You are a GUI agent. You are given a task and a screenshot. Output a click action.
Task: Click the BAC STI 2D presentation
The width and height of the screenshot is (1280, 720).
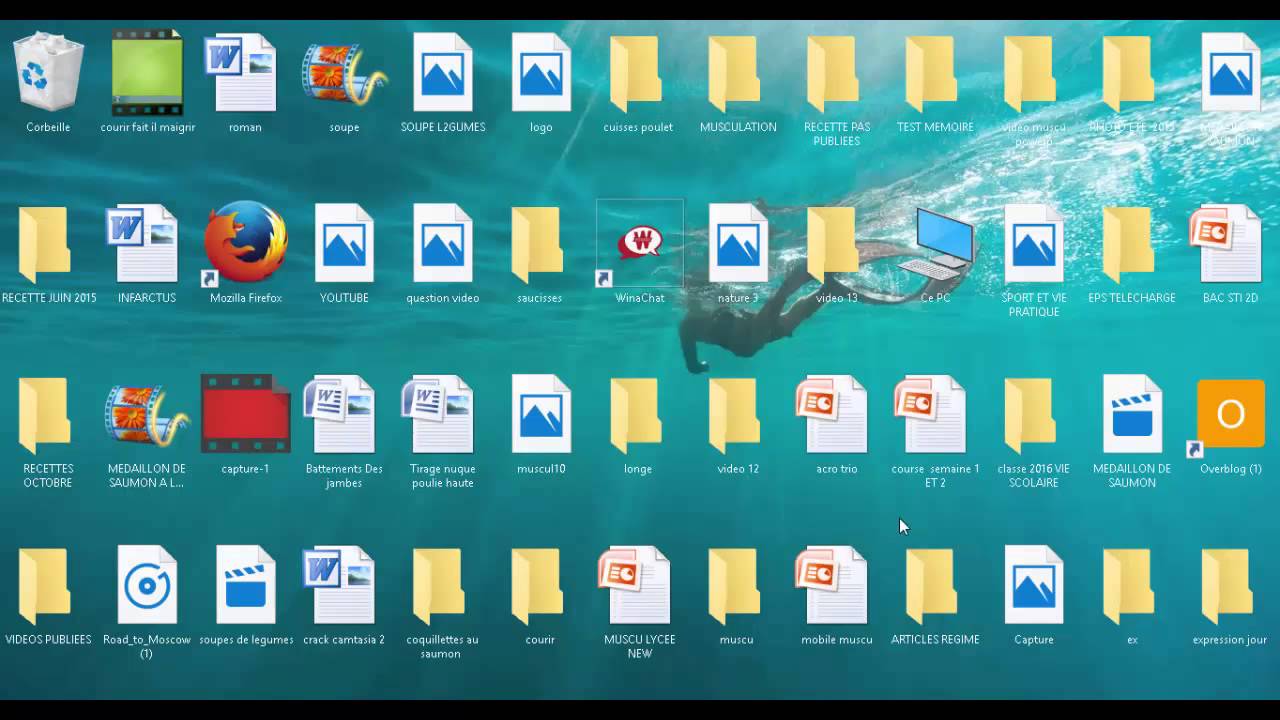[x=1230, y=245]
